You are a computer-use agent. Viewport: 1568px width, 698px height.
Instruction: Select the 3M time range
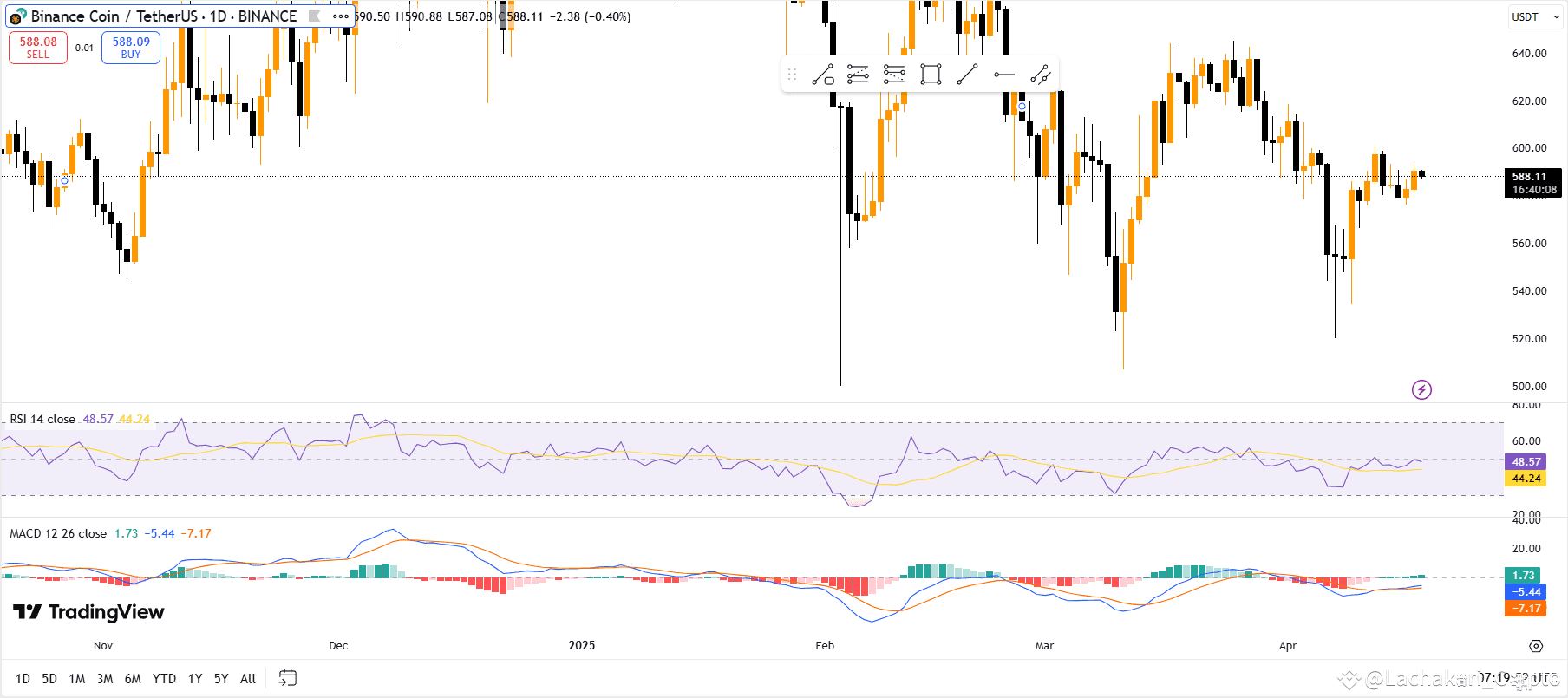click(x=105, y=679)
